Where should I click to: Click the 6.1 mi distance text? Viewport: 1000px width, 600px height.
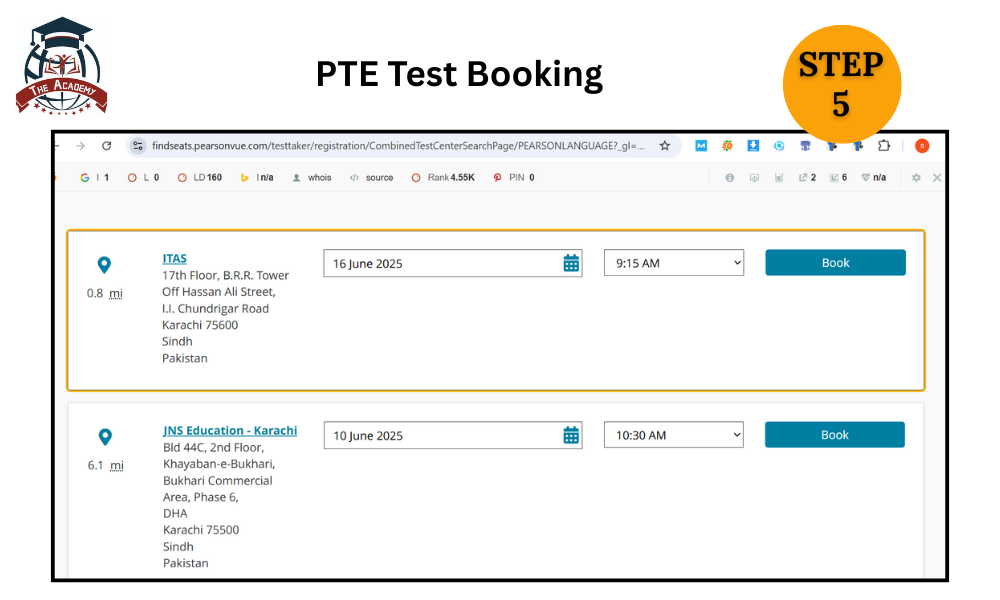[x=105, y=465]
